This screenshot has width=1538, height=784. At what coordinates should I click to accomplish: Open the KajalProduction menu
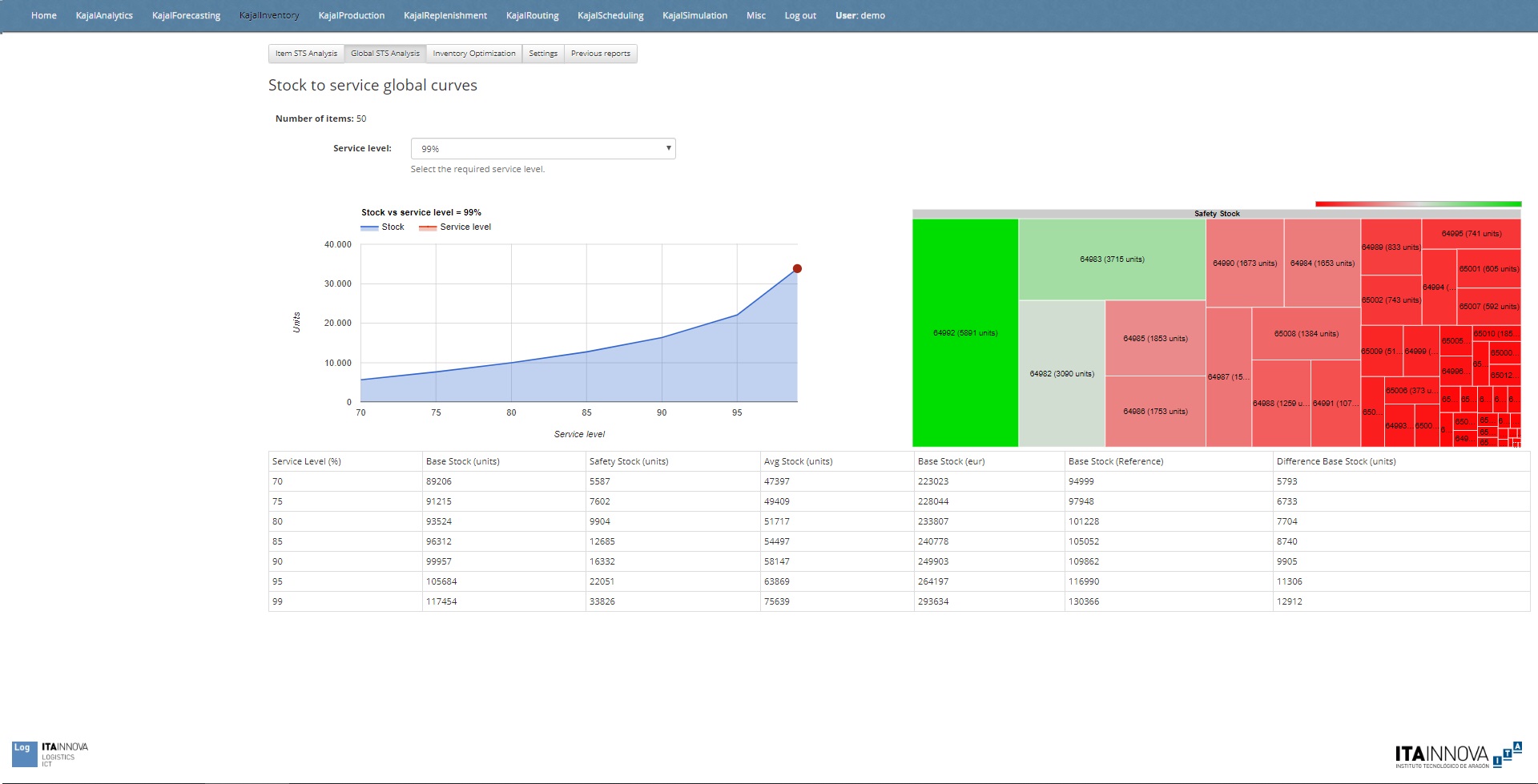coord(351,15)
